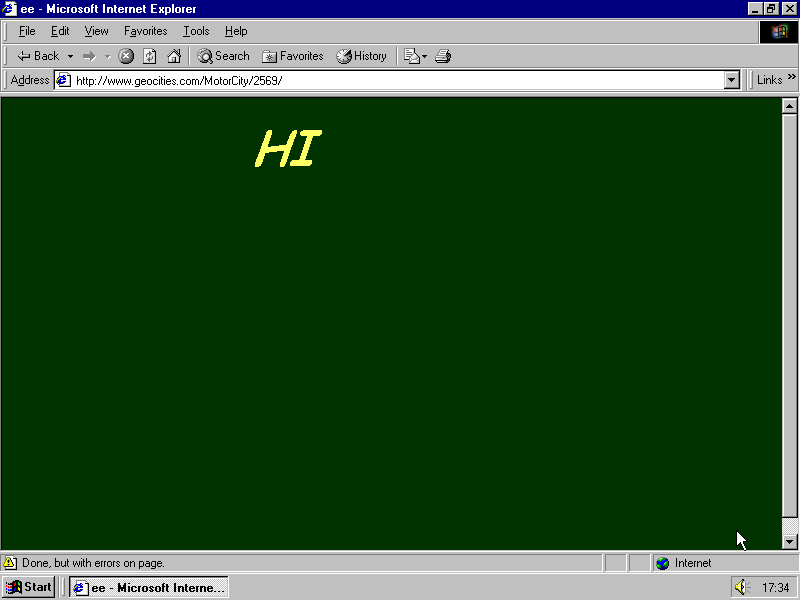Screen dimensions: 800x600
Task: Click the Back navigation button
Action: (38, 56)
